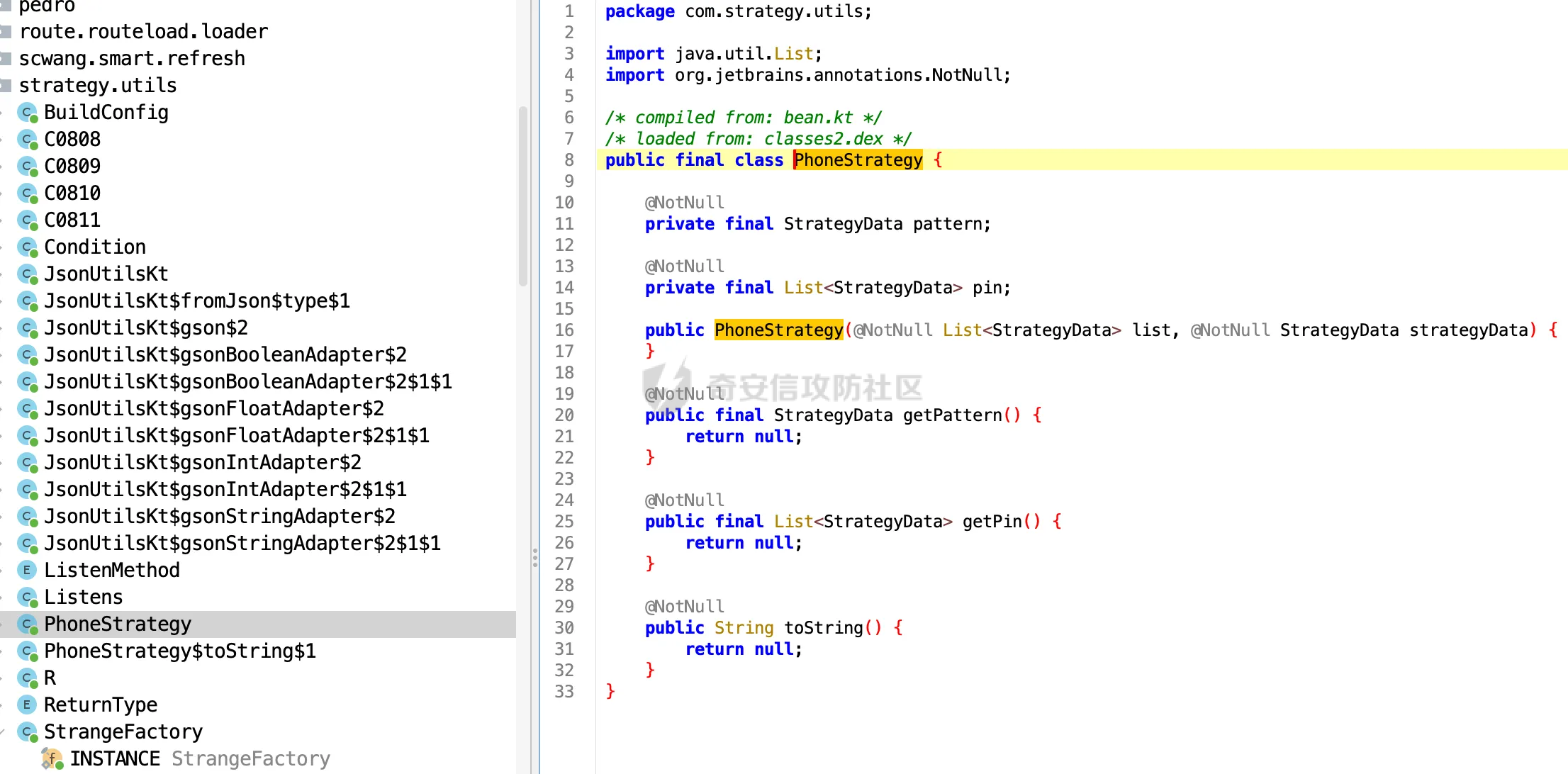Click the INSTANCE field icon

click(x=52, y=758)
